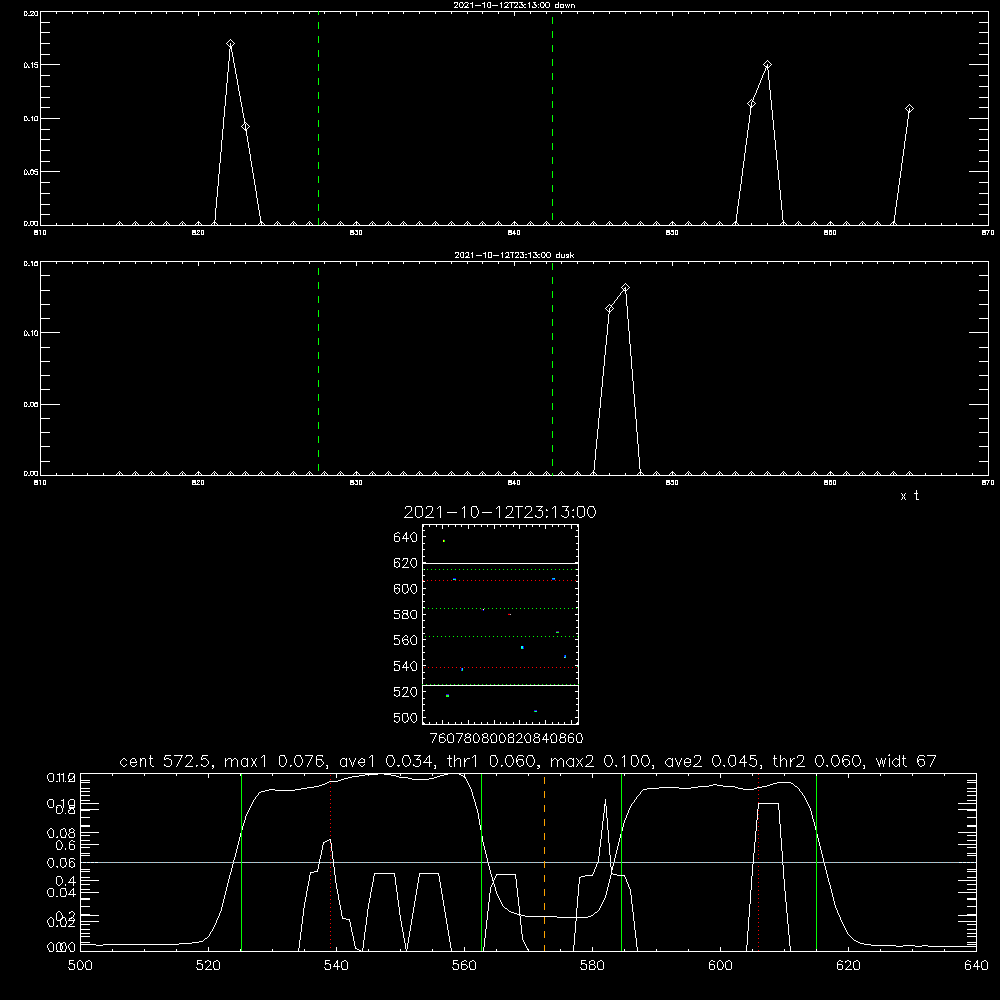Click the '600' y-axis label of scatter plot
Screen dimensions: 1000x1000
(x=406, y=589)
